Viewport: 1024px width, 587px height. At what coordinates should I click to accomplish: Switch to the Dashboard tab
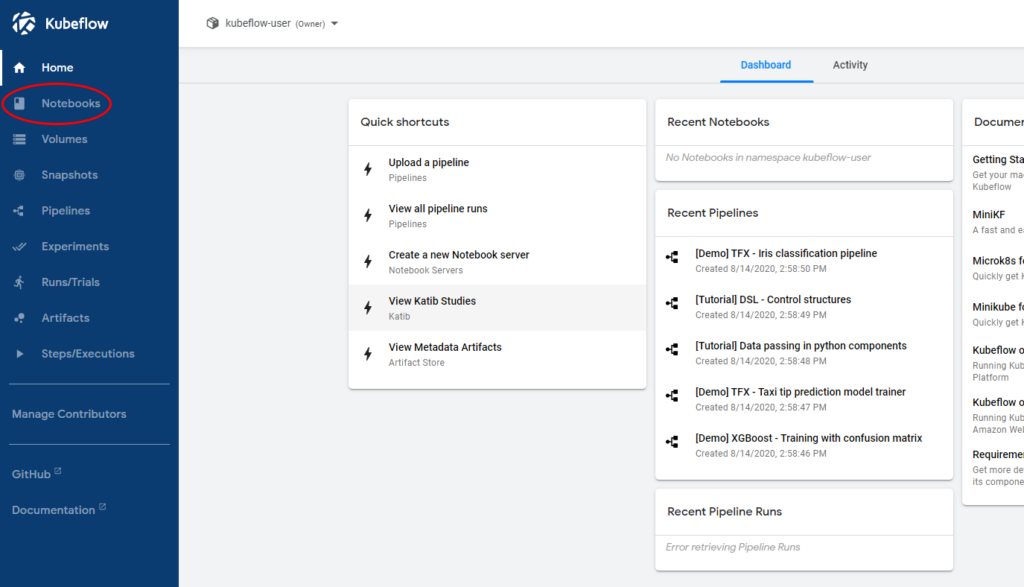766,65
